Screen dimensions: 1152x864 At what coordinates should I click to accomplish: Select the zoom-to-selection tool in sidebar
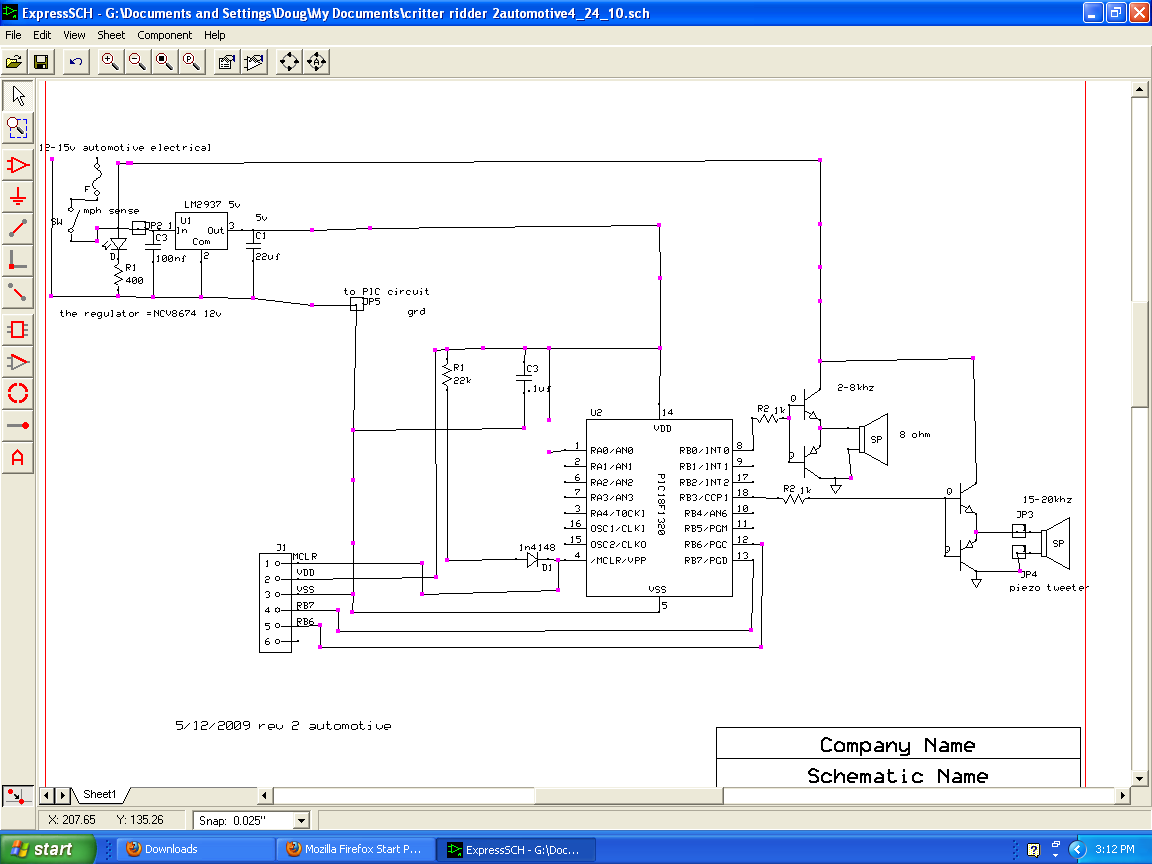[x=18, y=128]
